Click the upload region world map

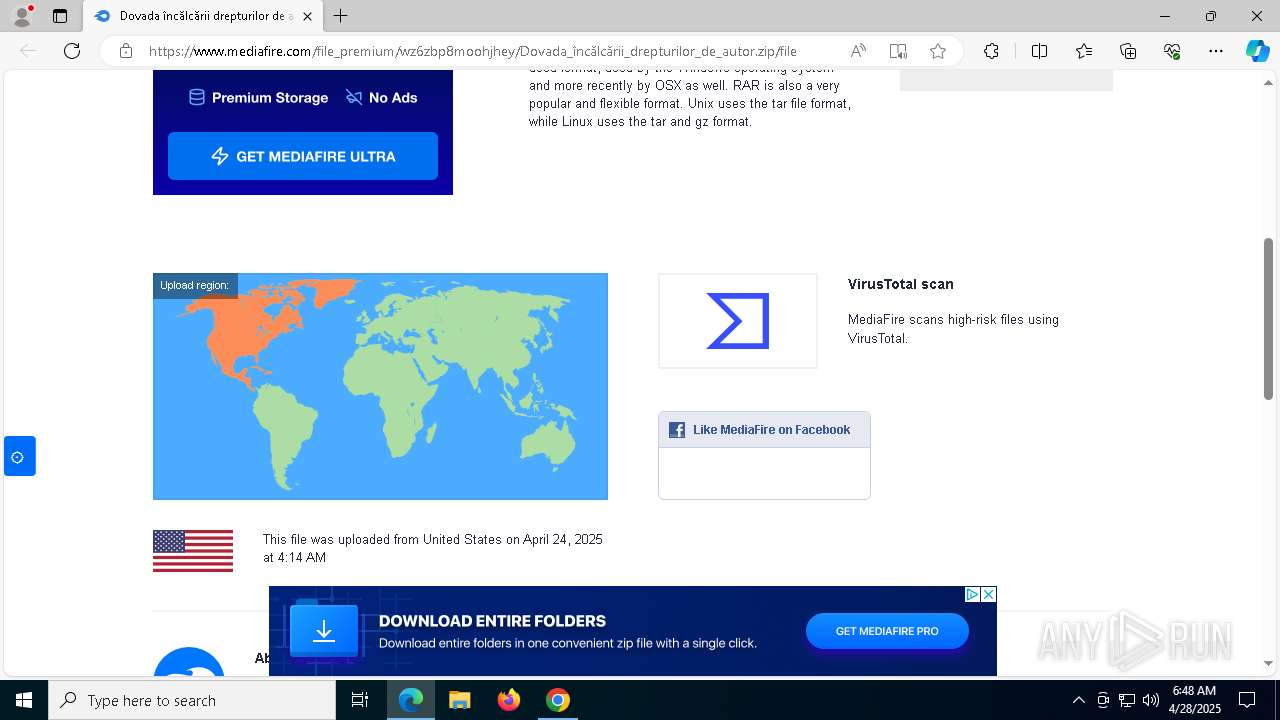[x=380, y=386]
